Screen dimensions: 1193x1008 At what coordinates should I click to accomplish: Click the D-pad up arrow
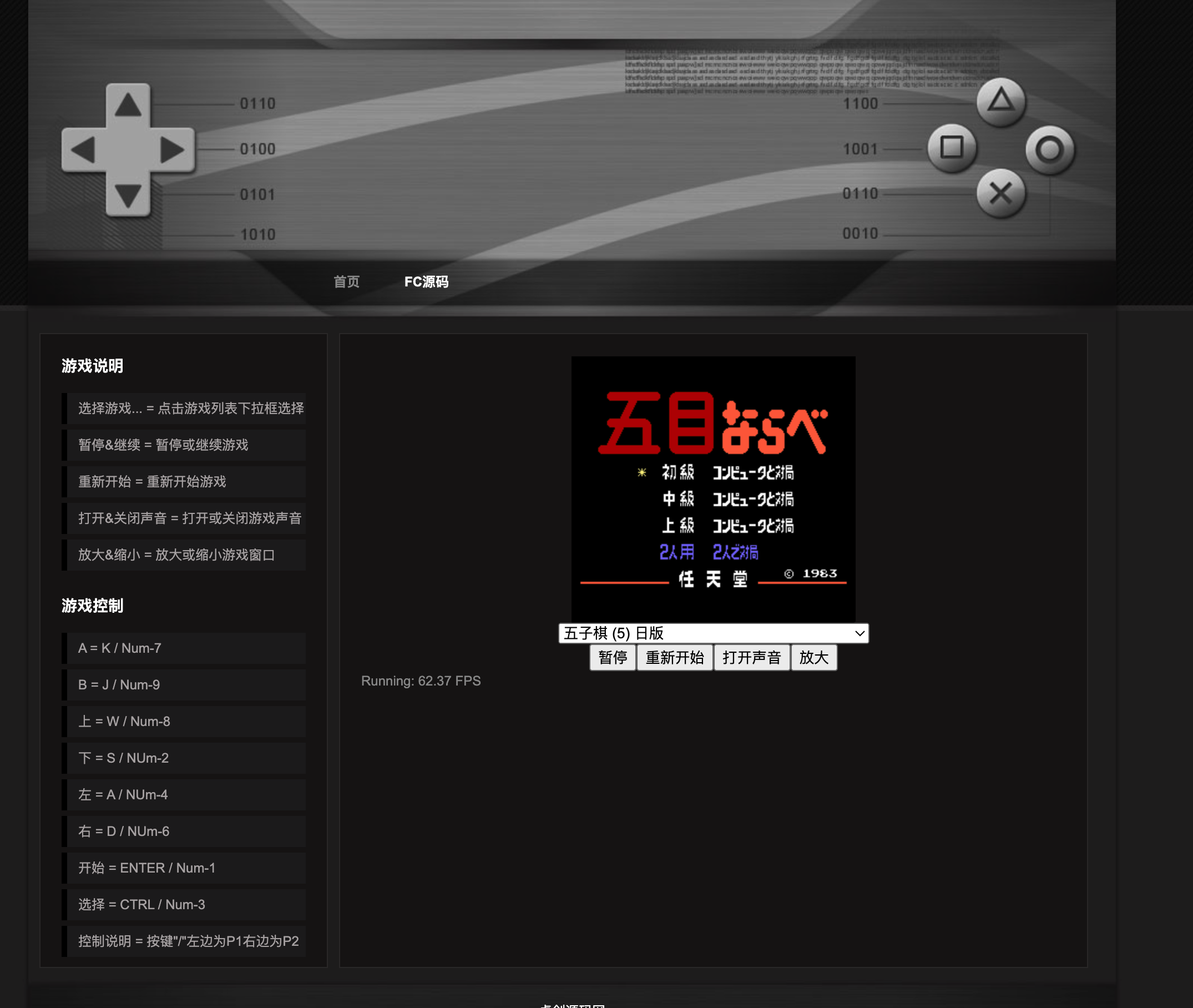point(128,105)
